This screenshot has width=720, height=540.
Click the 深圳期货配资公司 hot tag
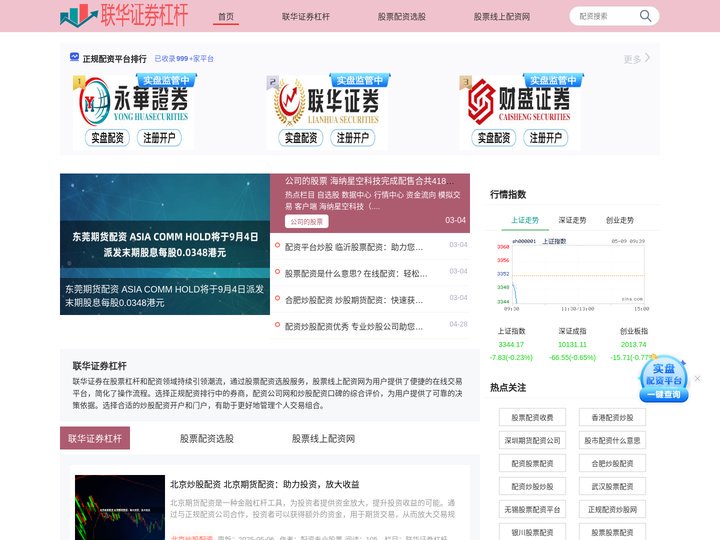(x=532, y=440)
